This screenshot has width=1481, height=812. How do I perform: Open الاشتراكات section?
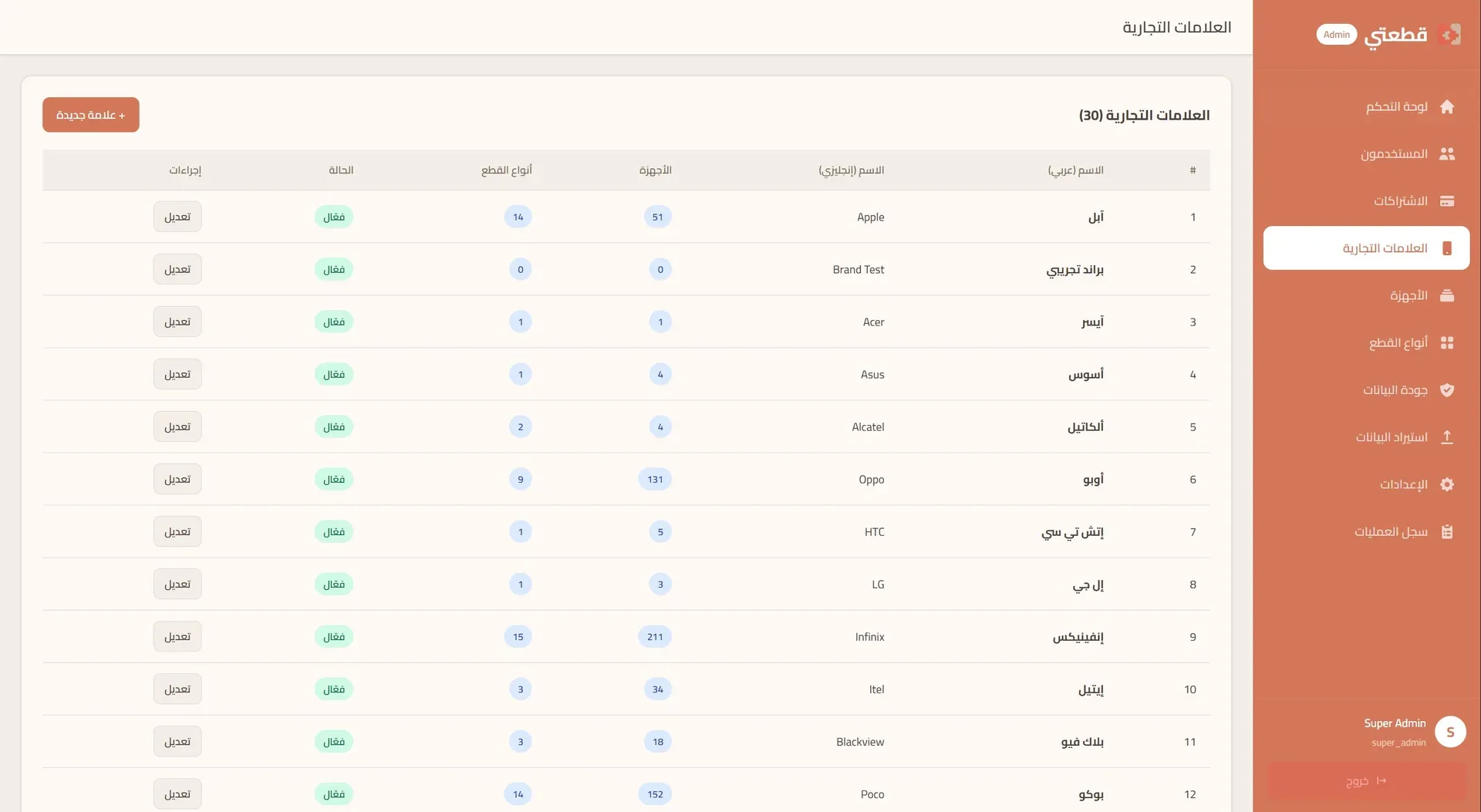pos(1366,201)
